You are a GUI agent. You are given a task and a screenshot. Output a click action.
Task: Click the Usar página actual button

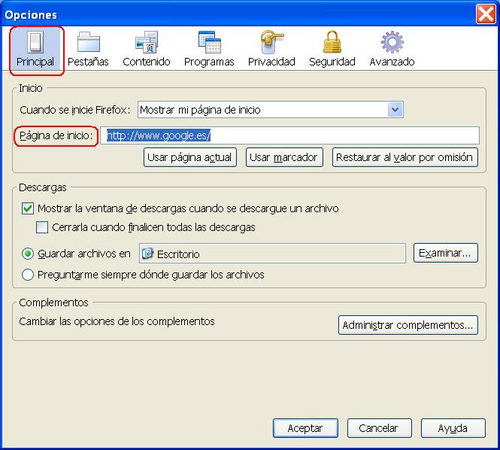click(x=190, y=157)
